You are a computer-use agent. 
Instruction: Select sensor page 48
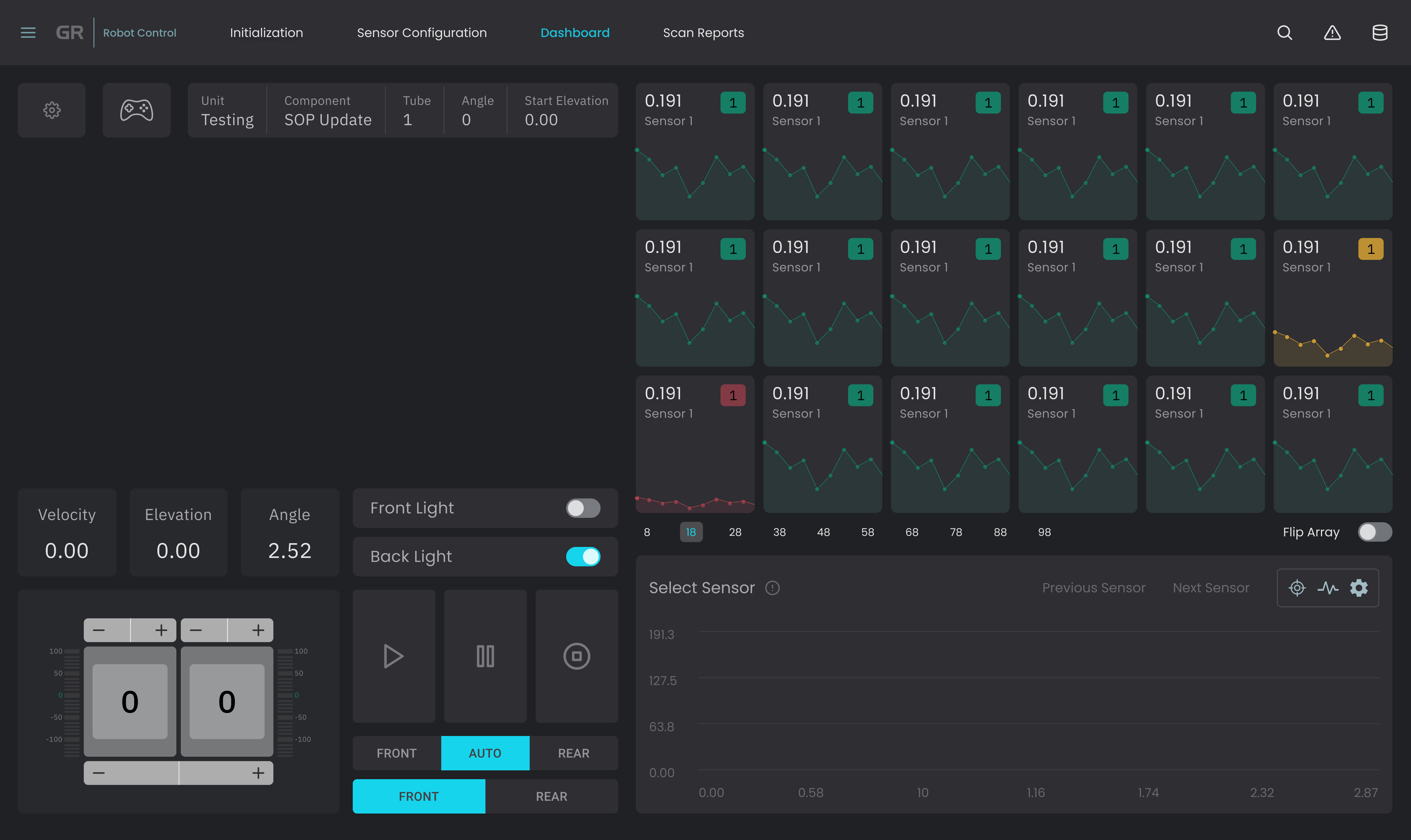[x=823, y=532]
